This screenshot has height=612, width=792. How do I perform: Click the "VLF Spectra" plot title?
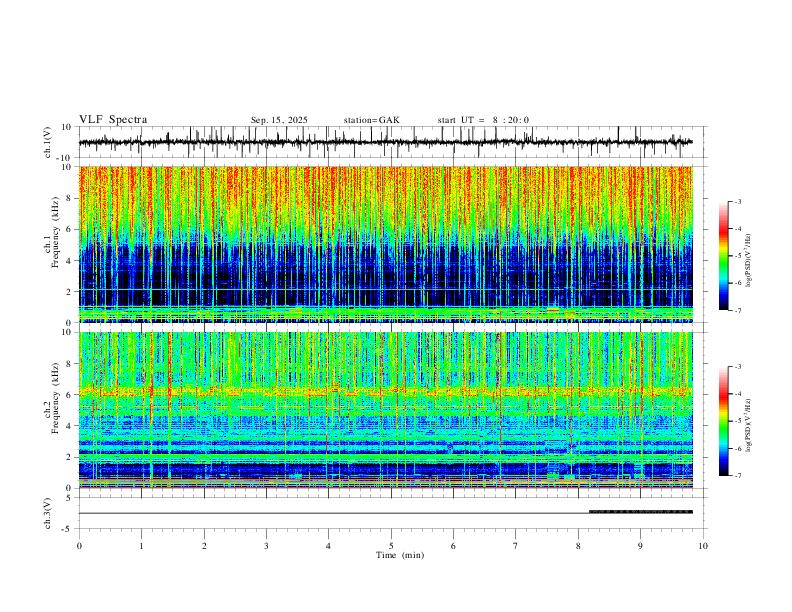pyautogui.click(x=113, y=120)
